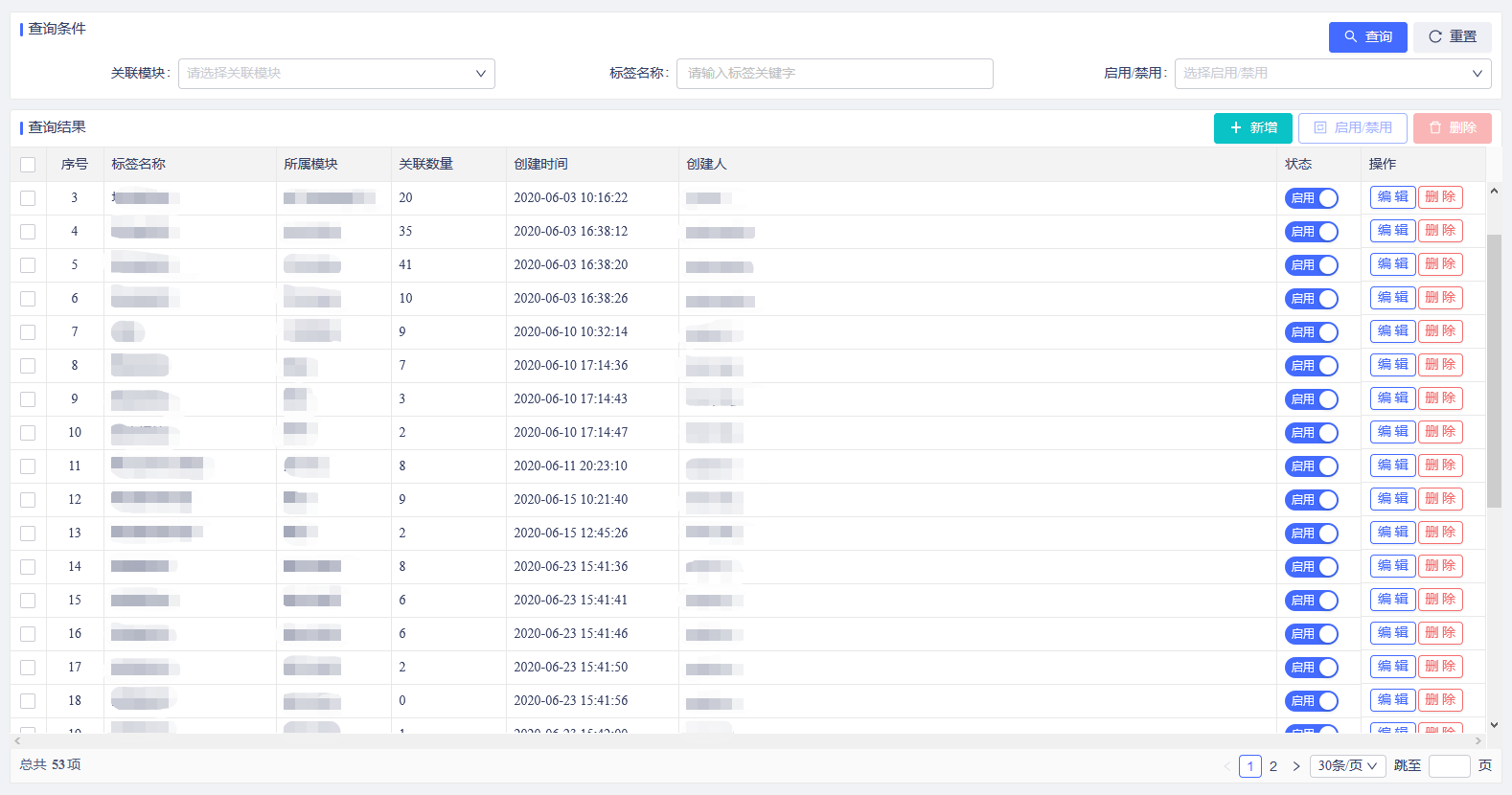This screenshot has height=795, width=1512.
Task: Click 删除 for row 9
Action: click(1440, 398)
